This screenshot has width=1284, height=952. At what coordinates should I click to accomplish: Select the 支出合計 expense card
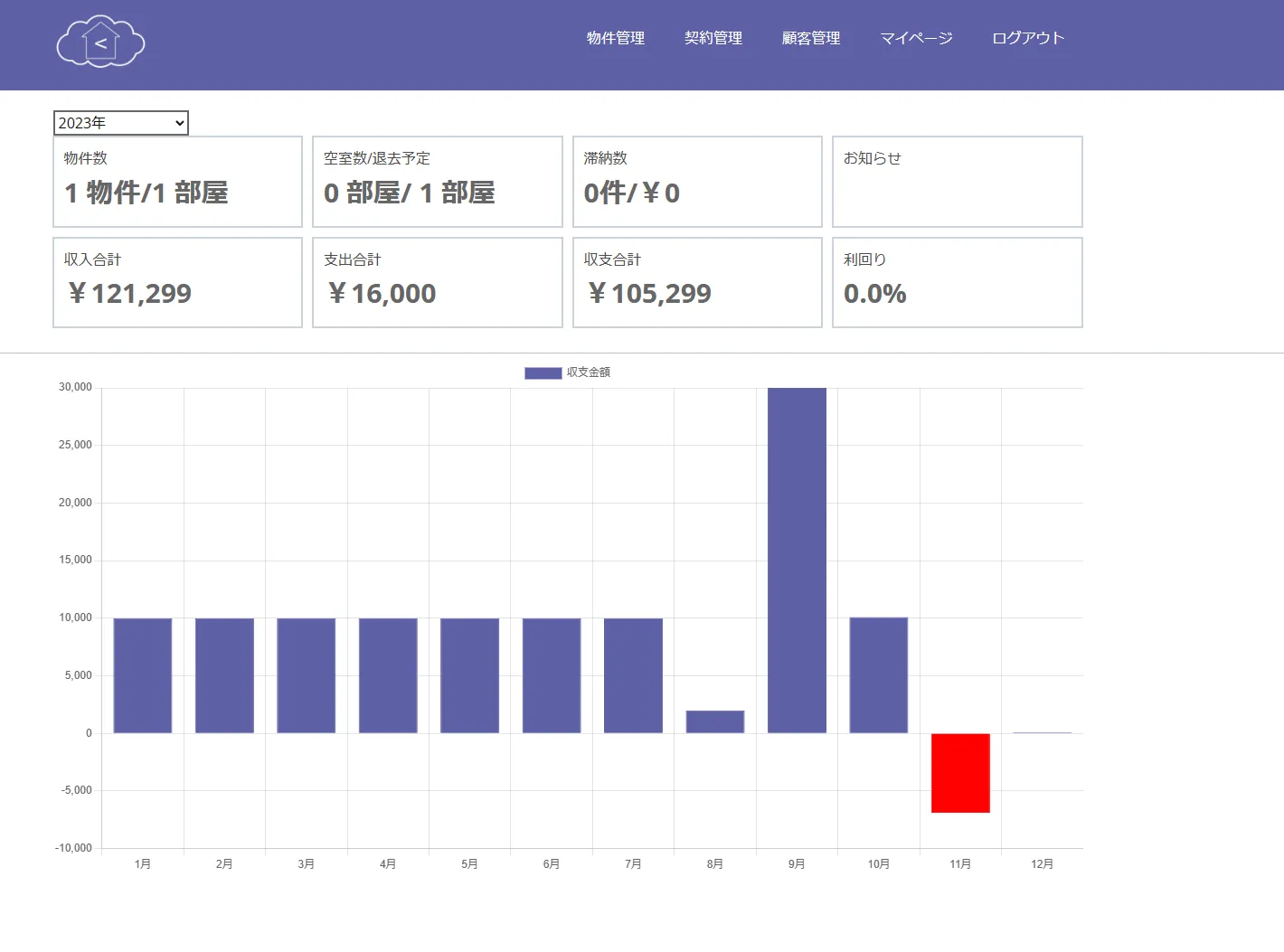point(437,282)
